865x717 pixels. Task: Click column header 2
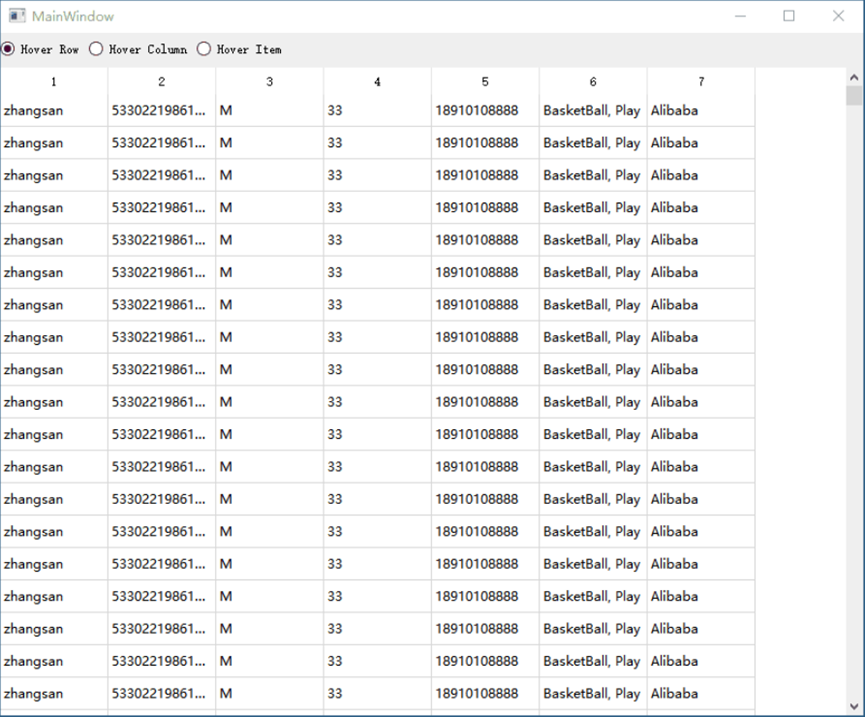(162, 82)
